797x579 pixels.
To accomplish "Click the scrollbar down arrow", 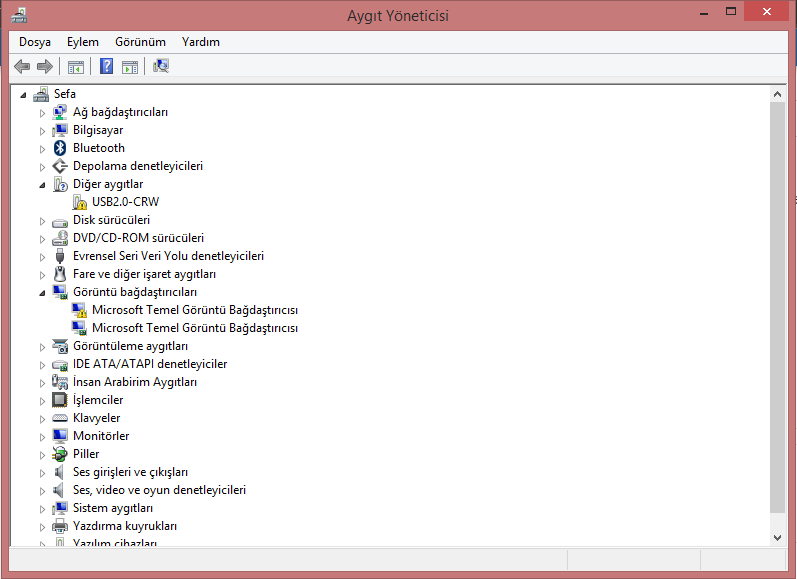I will click(x=777, y=537).
